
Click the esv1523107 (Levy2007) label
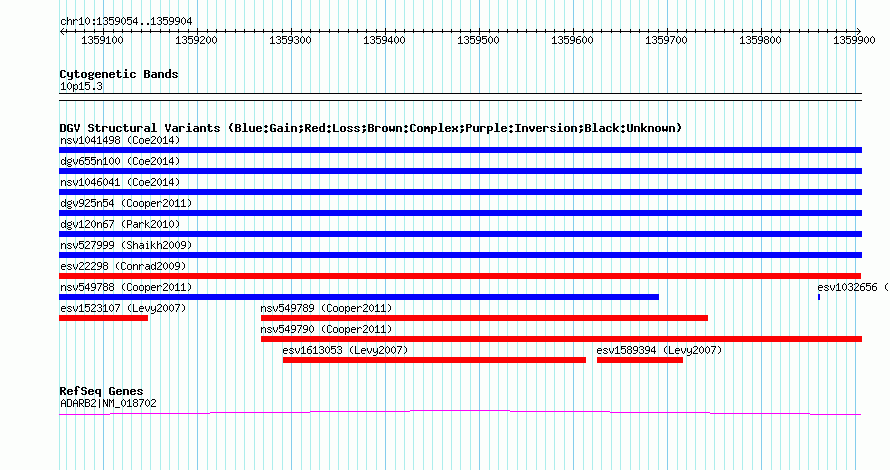123,308
